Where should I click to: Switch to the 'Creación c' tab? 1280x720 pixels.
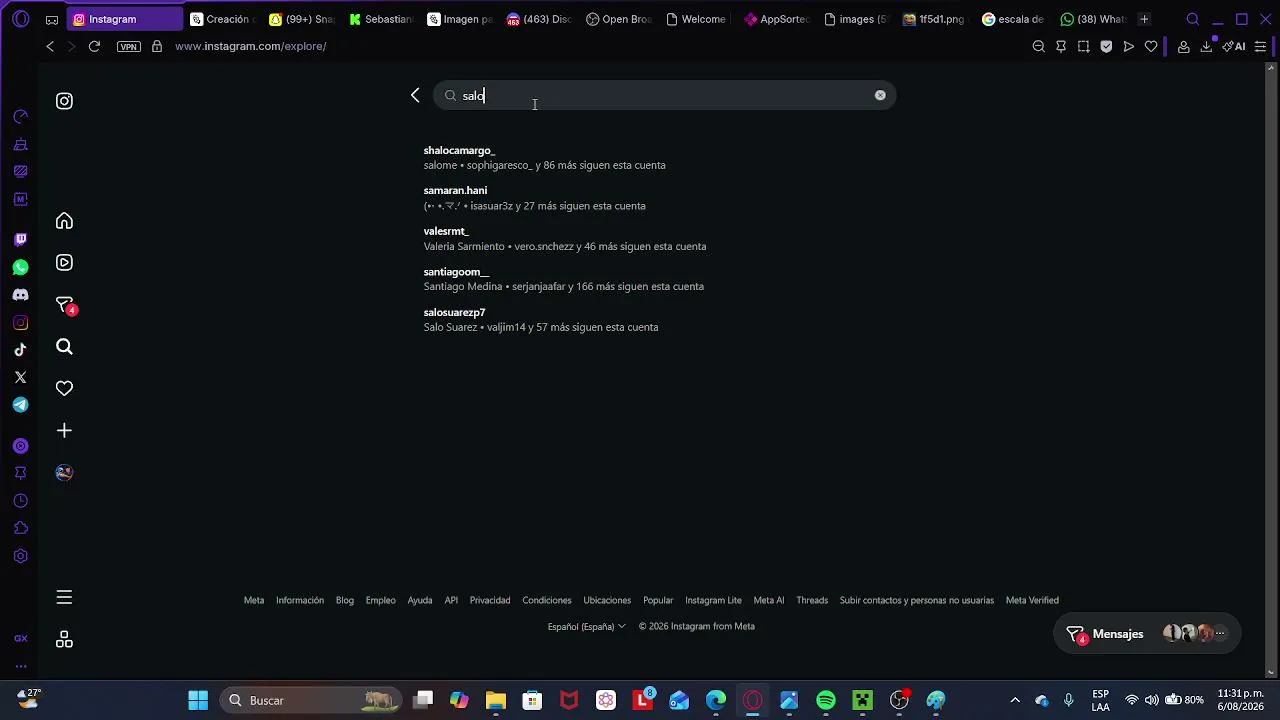point(223,19)
